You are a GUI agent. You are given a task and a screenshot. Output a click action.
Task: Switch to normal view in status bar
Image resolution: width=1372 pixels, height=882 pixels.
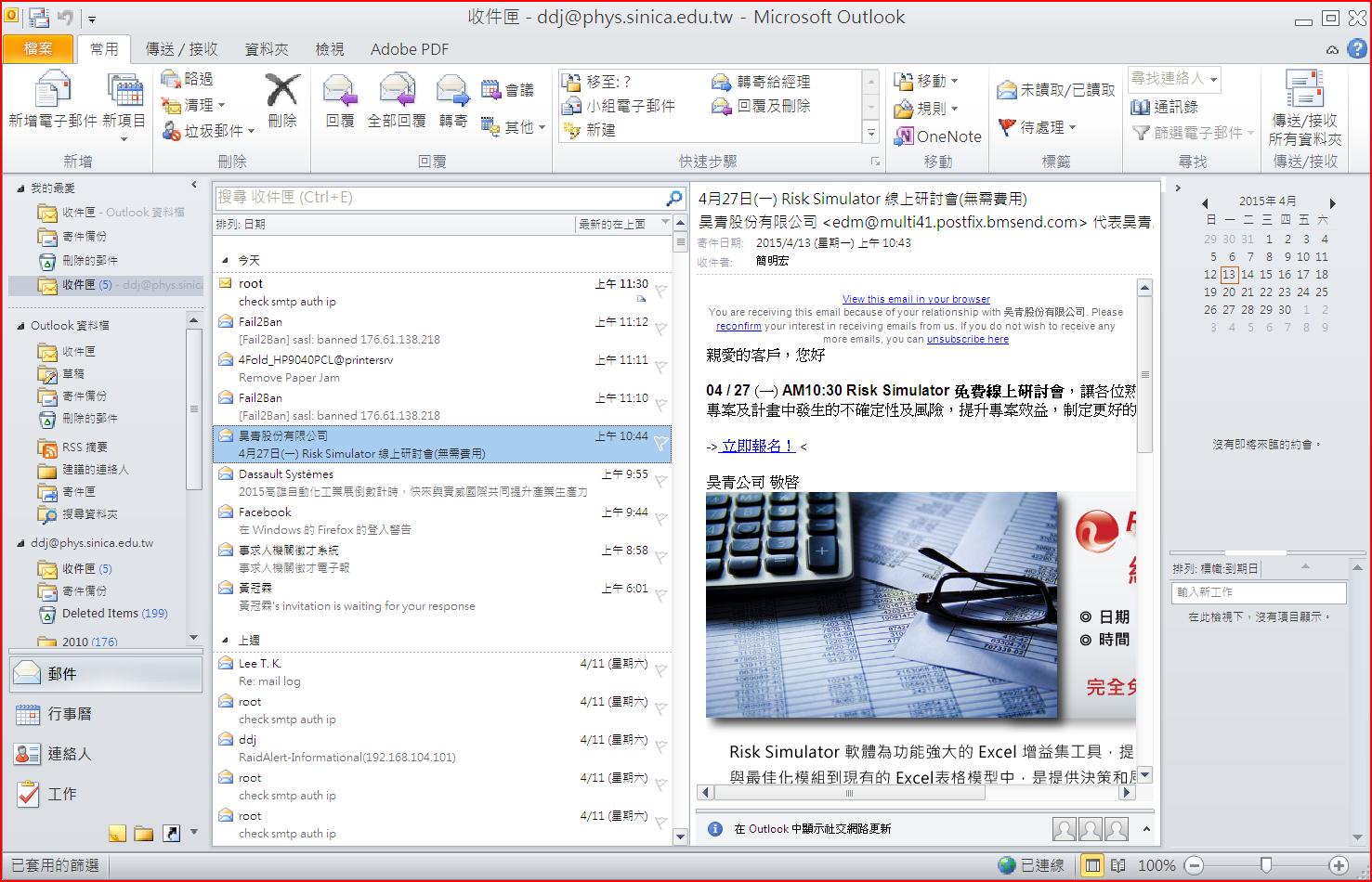(1093, 865)
